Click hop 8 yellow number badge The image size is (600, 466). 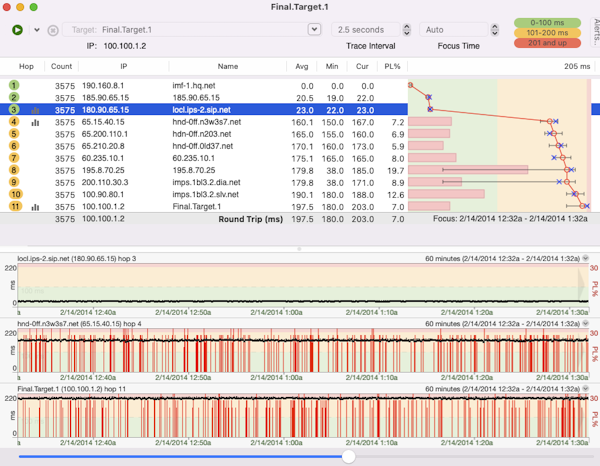15,170
